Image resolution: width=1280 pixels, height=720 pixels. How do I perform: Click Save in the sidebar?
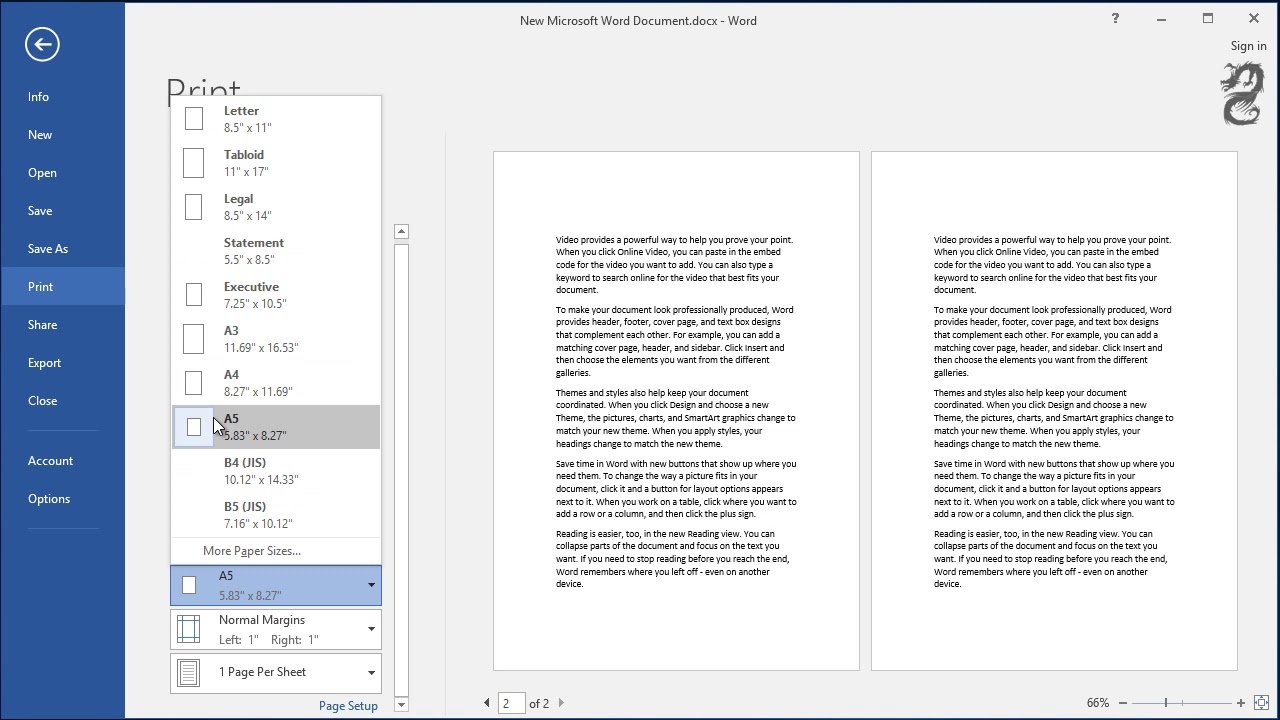62,211
